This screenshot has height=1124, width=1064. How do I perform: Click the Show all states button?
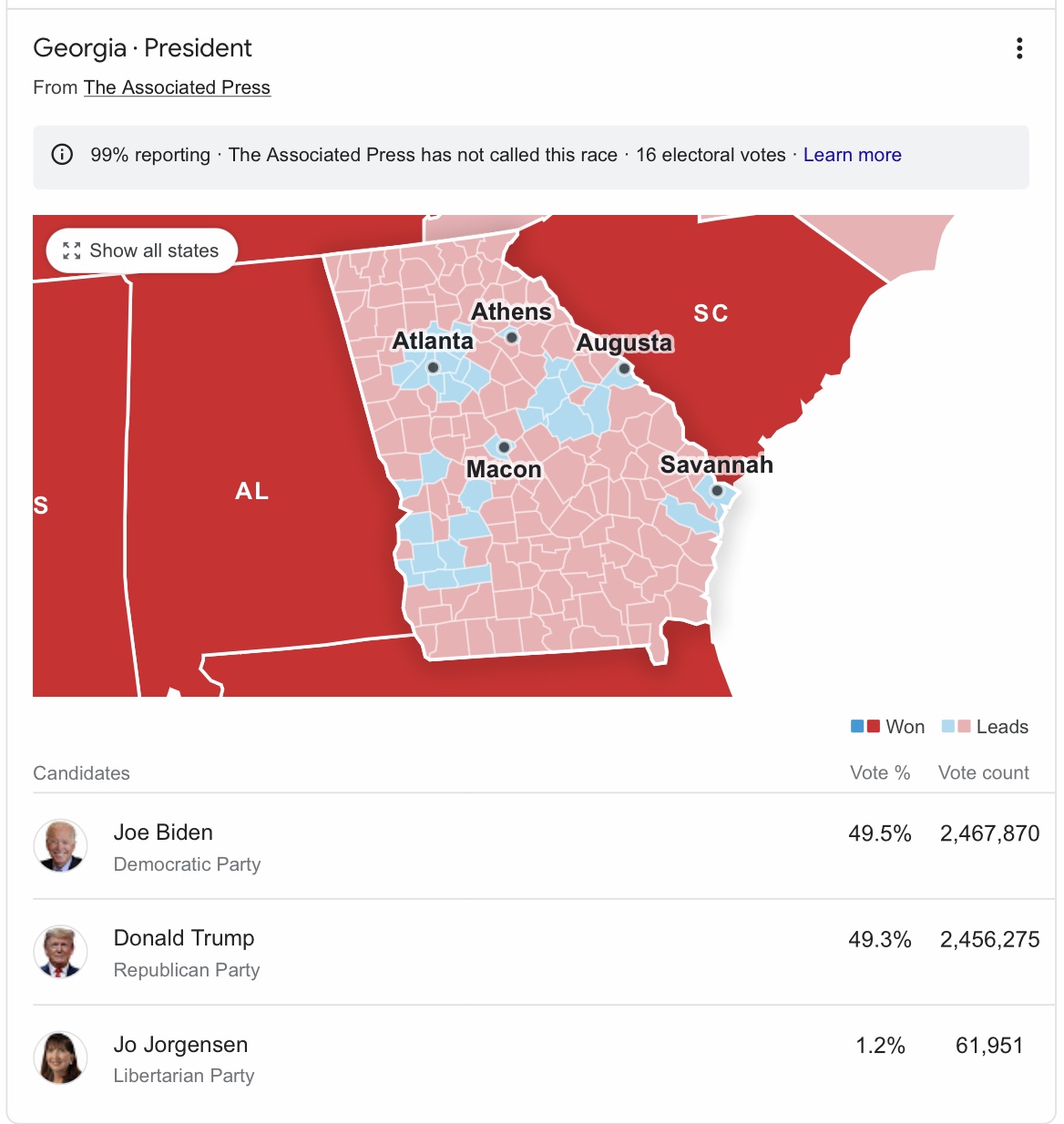point(141,250)
